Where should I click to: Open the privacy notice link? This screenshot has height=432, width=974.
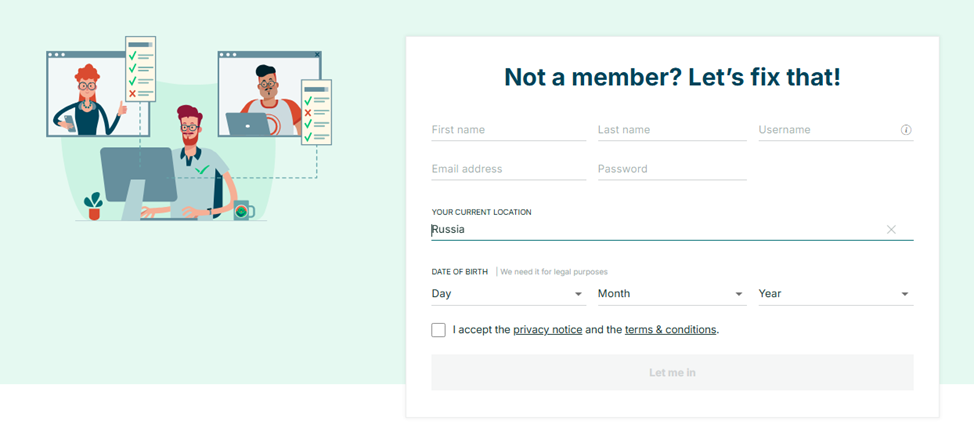pos(547,330)
